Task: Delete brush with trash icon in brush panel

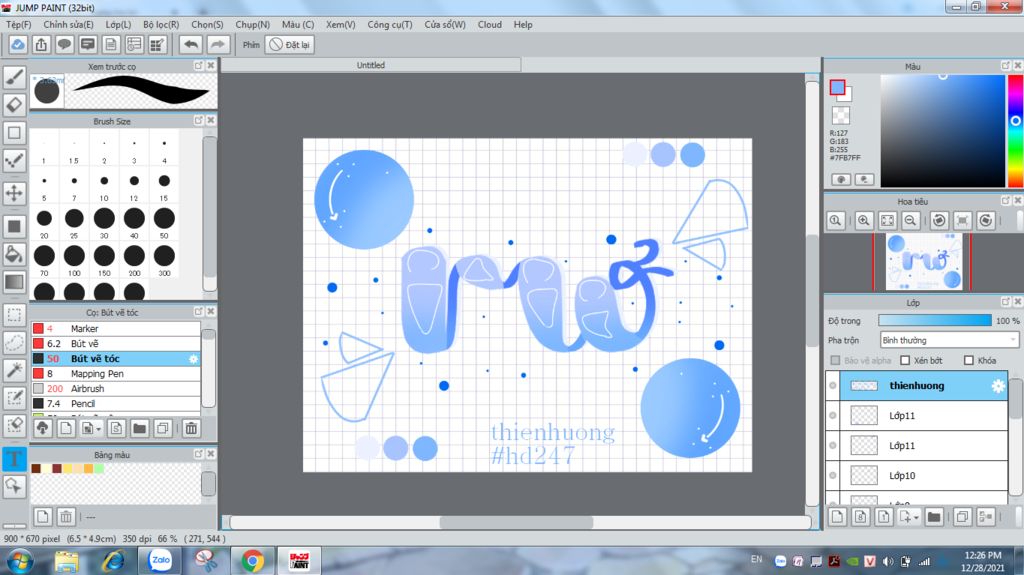Action: click(191, 428)
